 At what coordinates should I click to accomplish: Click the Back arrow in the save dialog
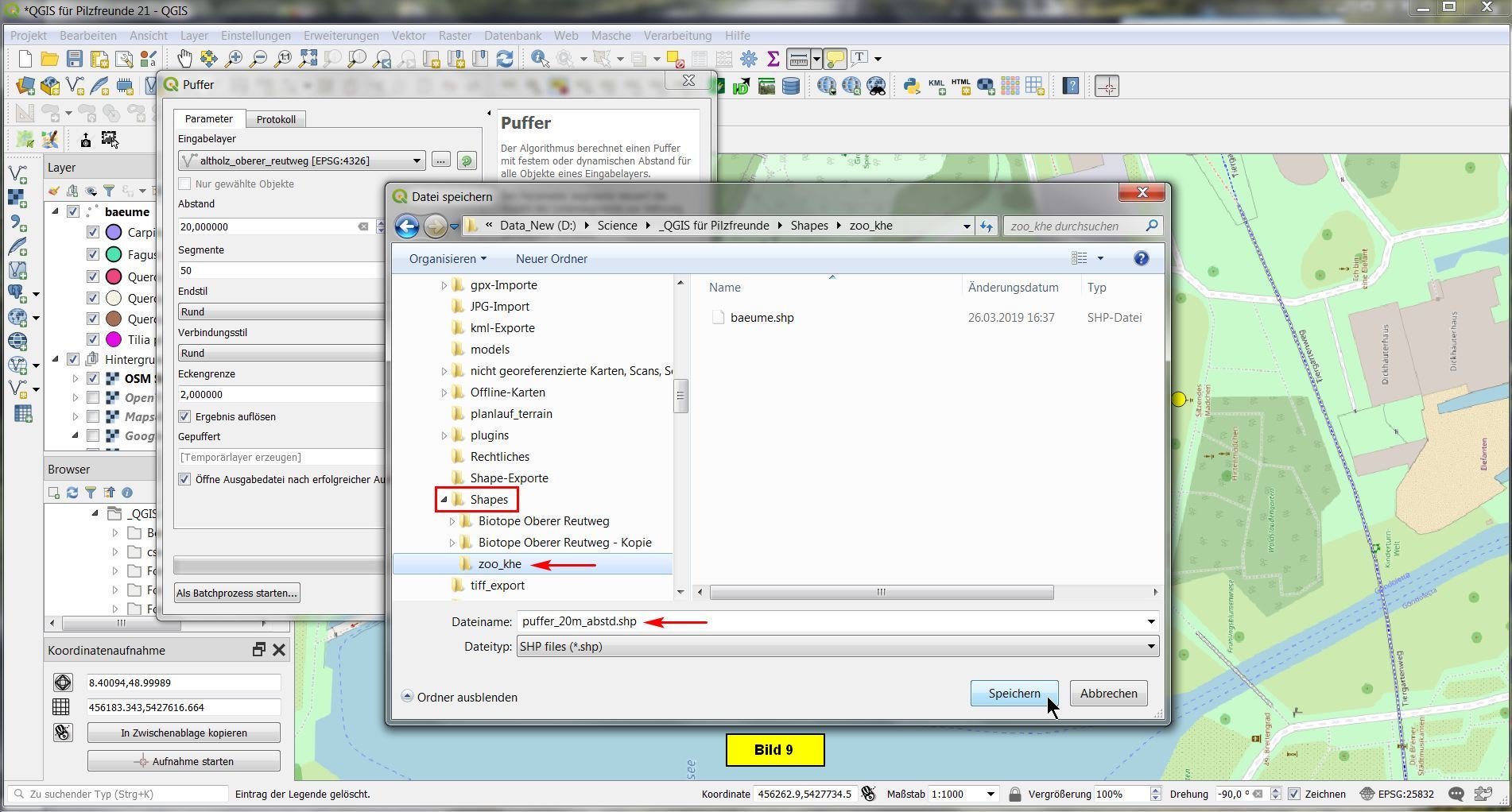(407, 226)
